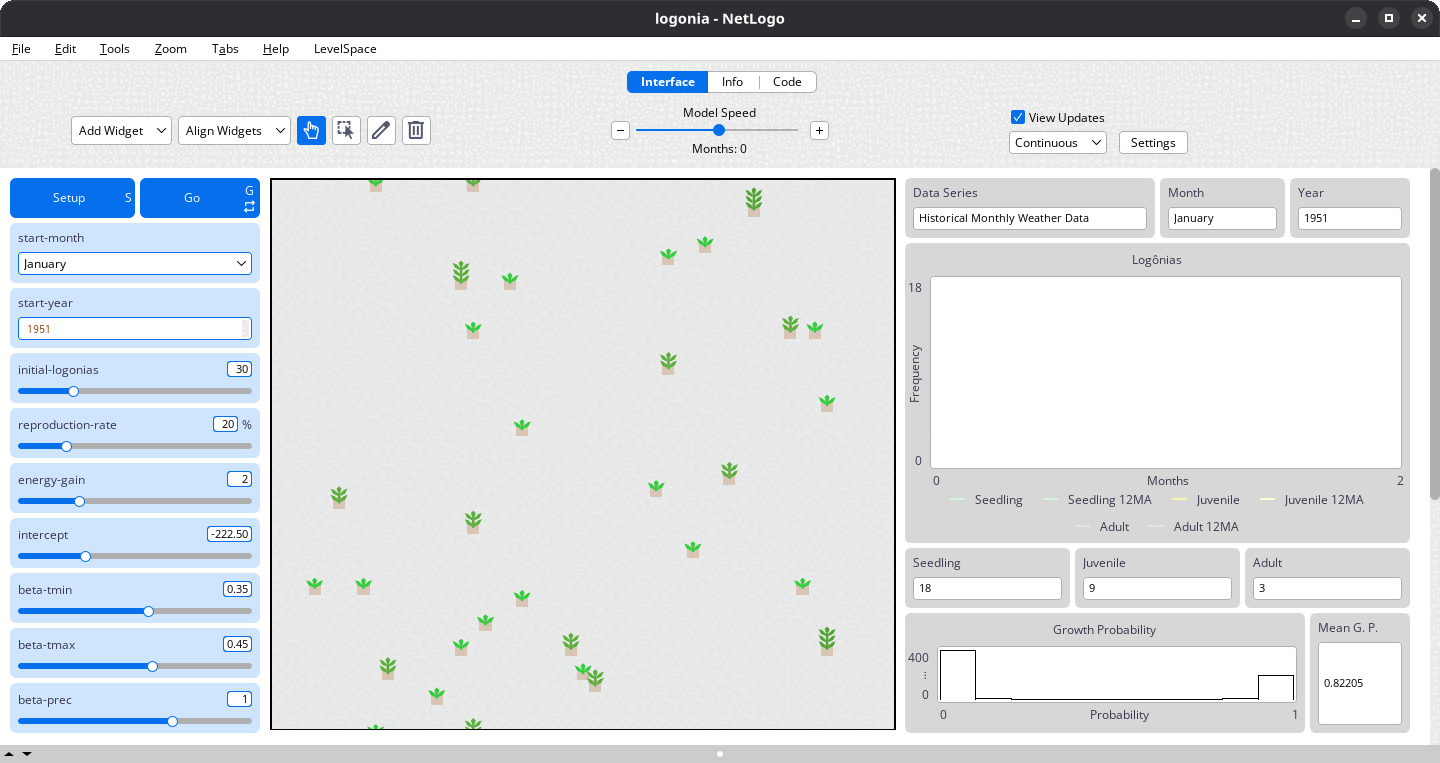Viewport: 1440px width, 763px height.
Task: Increase model speed with plus button
Action: click(x=819, y=130)
